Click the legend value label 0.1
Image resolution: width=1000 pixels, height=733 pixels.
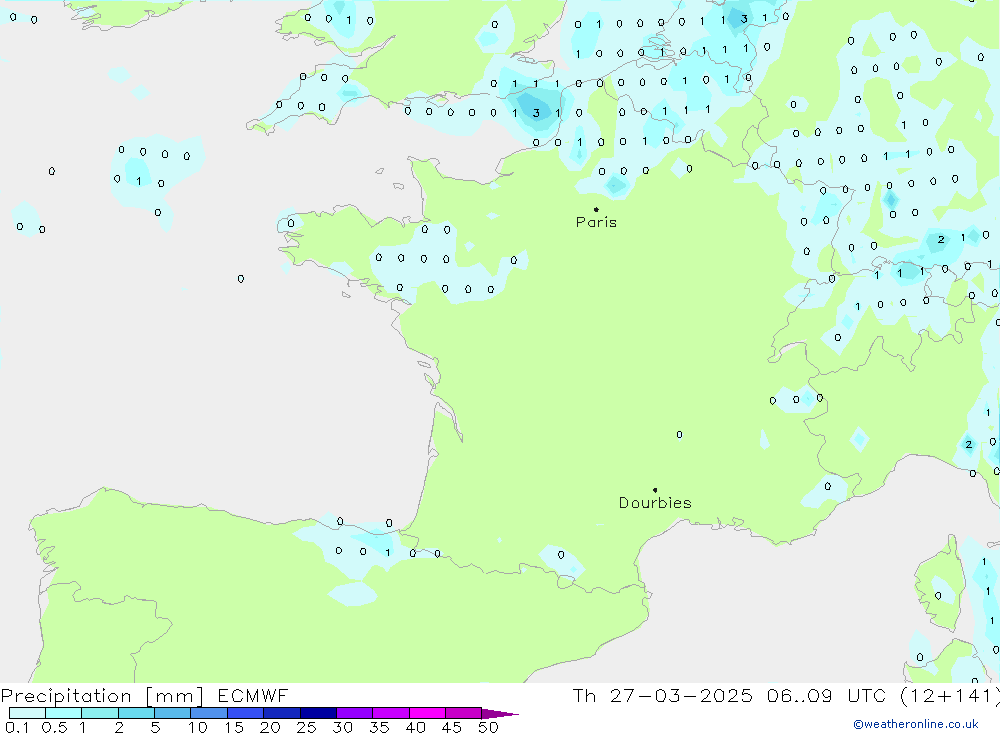(17, 727)
